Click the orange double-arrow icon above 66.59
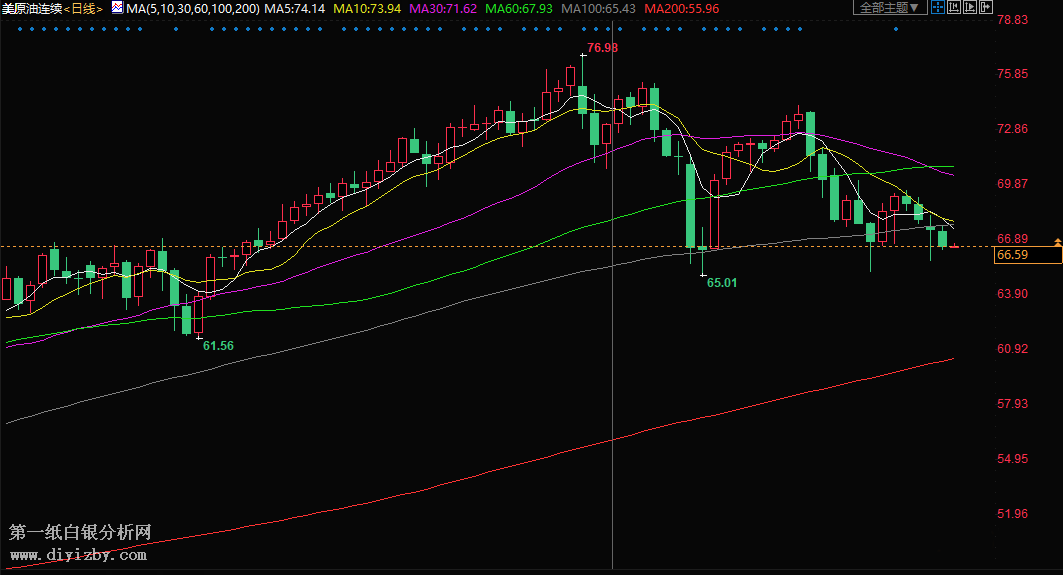 [1057, 243]
